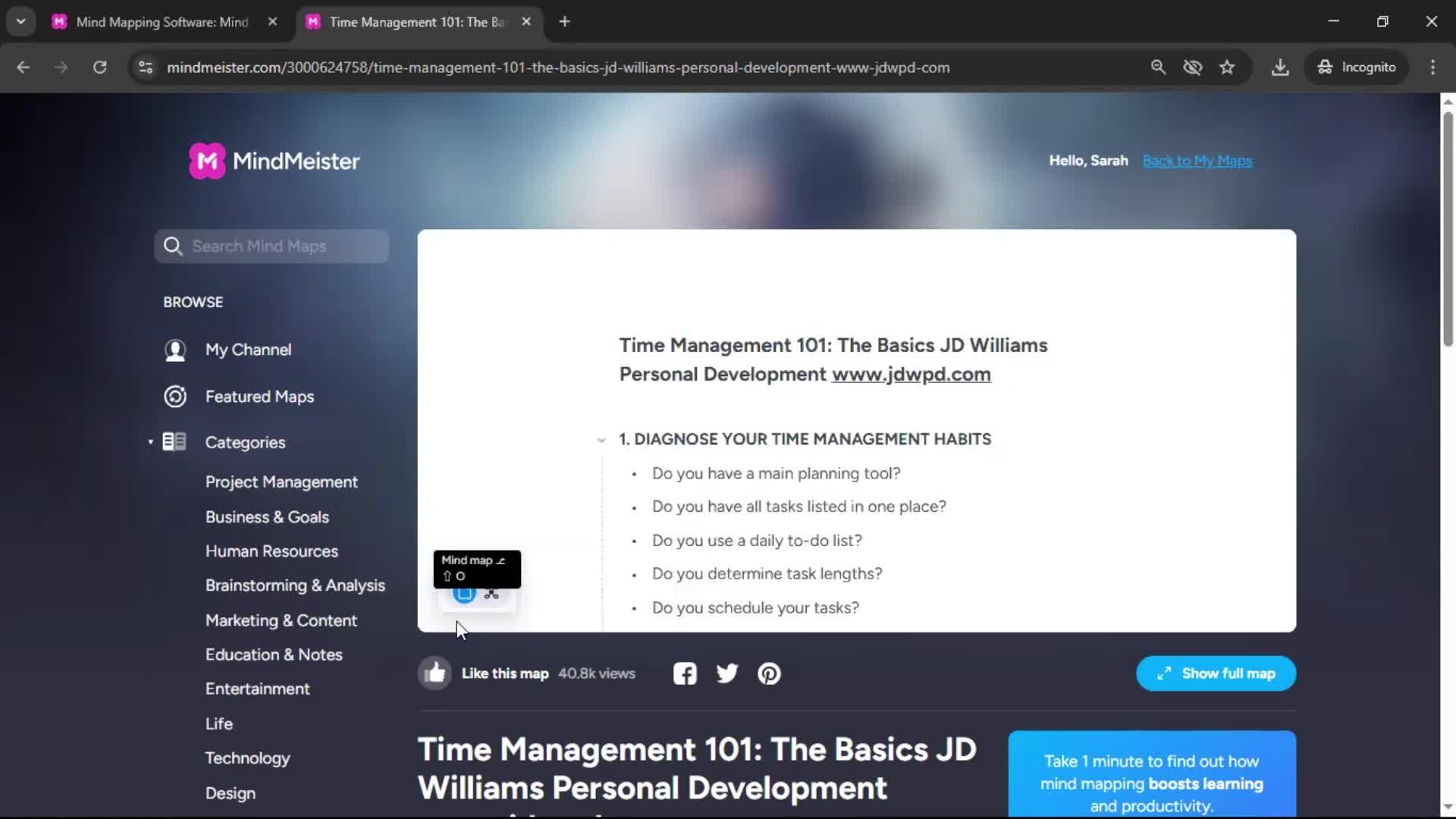Click the page vertical scrollbar thumb
The height and width of the screenshot is (819, 1456).
1448,228
